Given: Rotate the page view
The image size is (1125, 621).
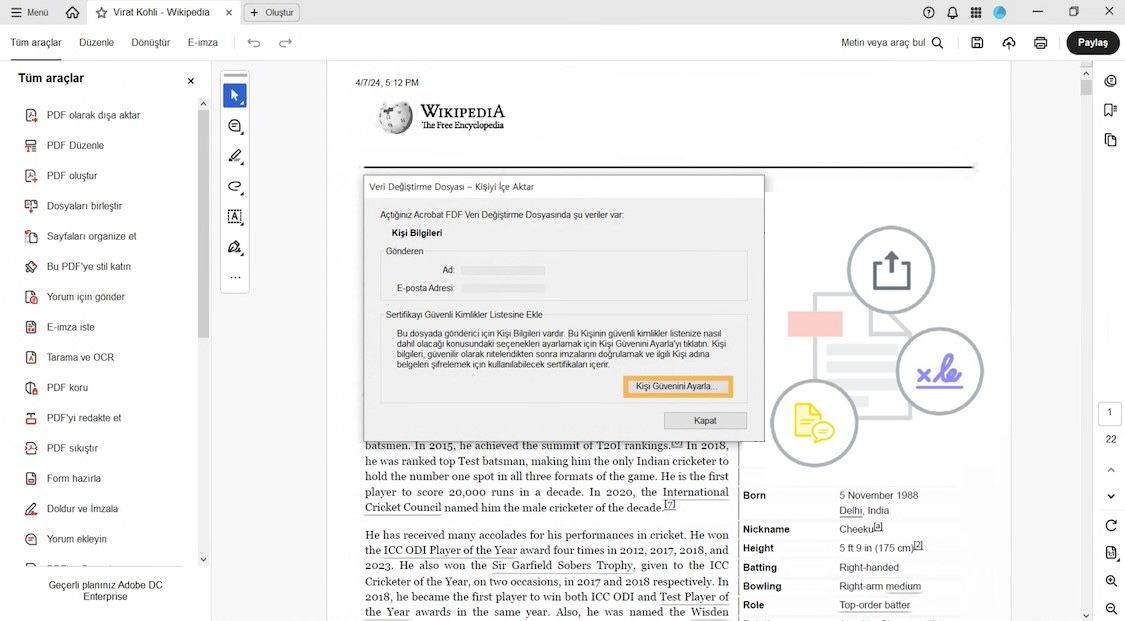Looking at the screenshot, I should click(x=1111, y=526).
